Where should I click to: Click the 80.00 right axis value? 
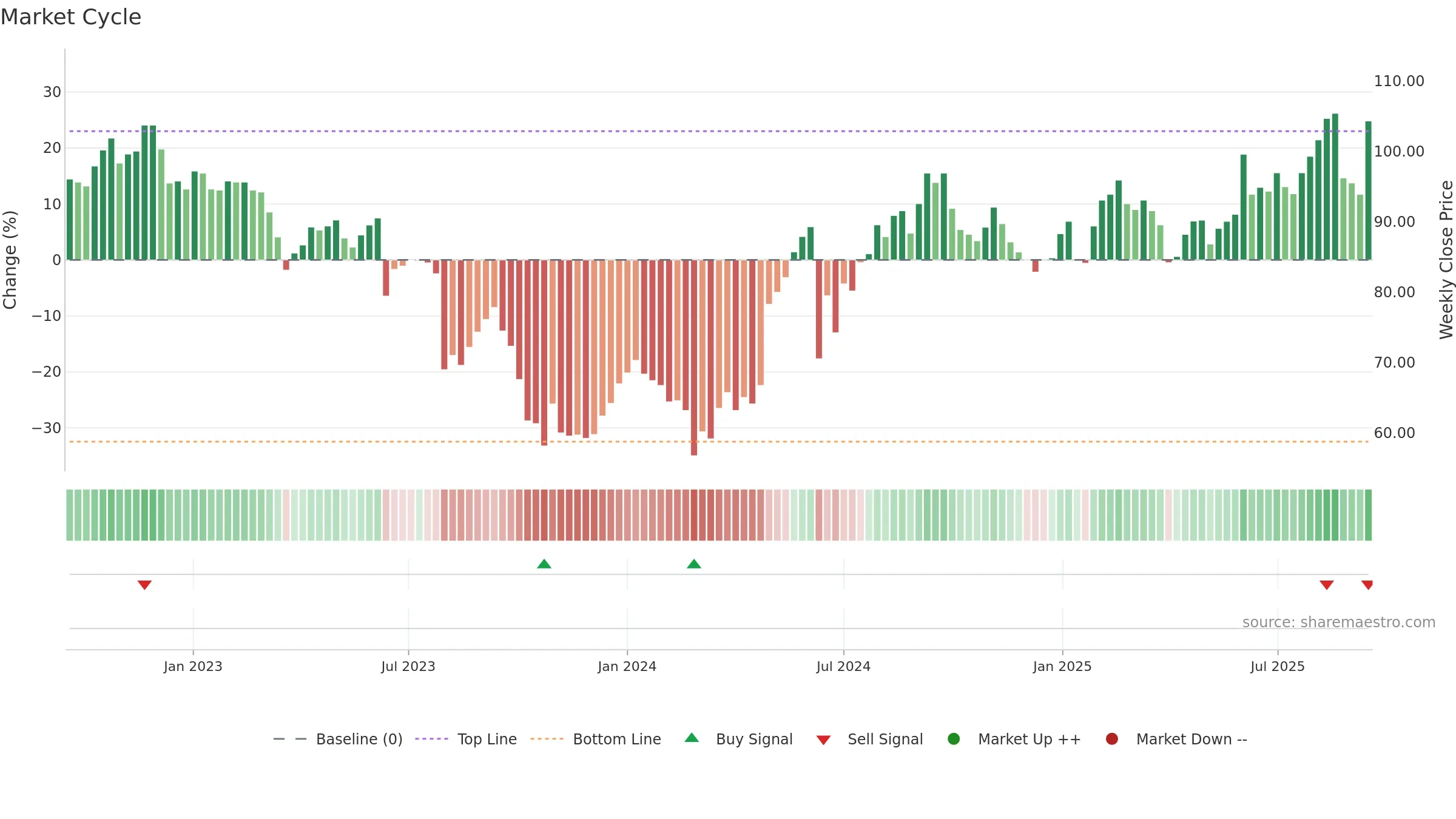[1395, 292]
